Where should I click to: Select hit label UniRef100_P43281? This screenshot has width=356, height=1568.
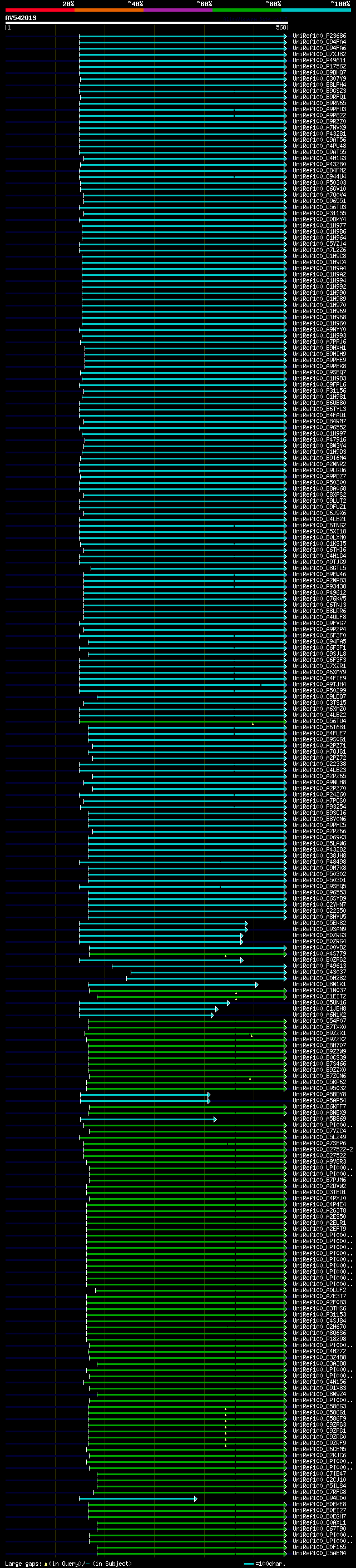[319, 134]
